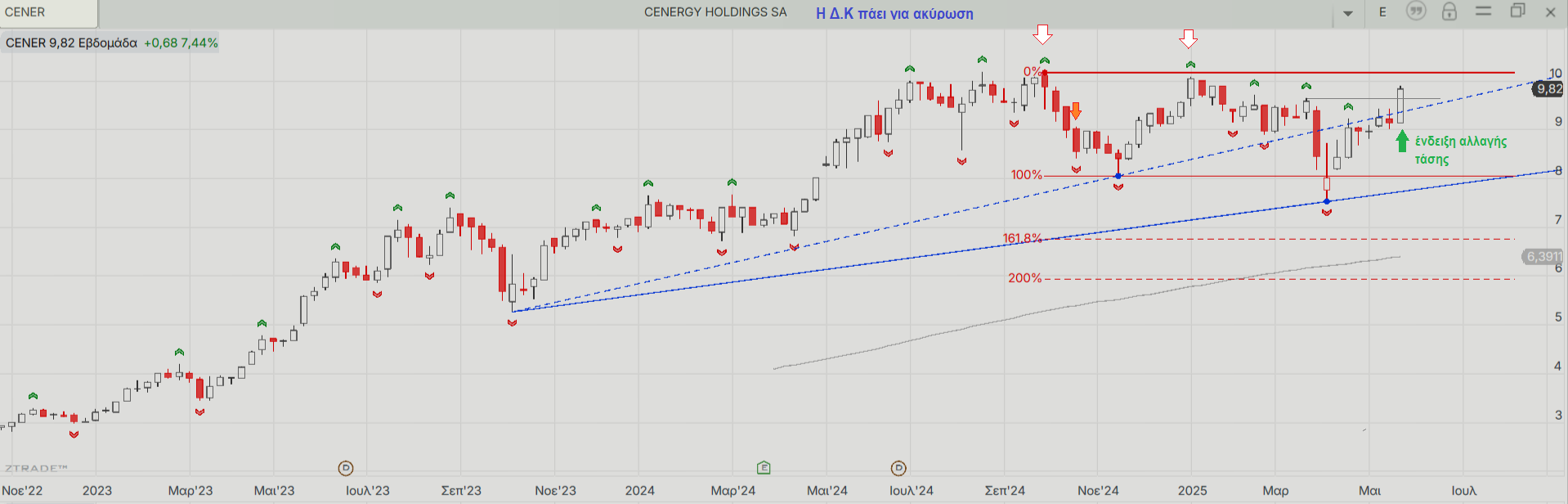Viewport: 1568px width, 504px height.
Task: Click the Ιουλ'23 date label
Action: [368, 491]
